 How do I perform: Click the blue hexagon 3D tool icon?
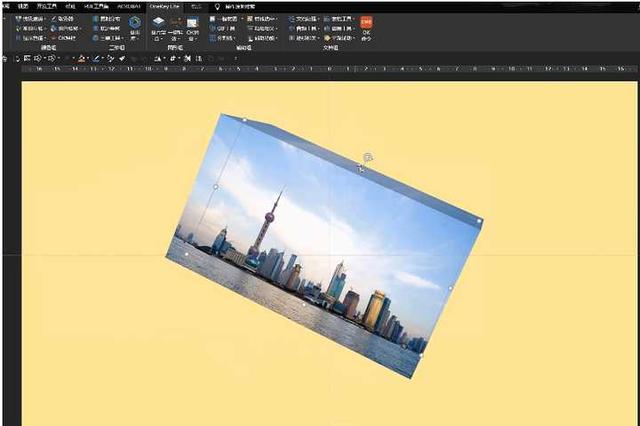[x=134, y=22]
